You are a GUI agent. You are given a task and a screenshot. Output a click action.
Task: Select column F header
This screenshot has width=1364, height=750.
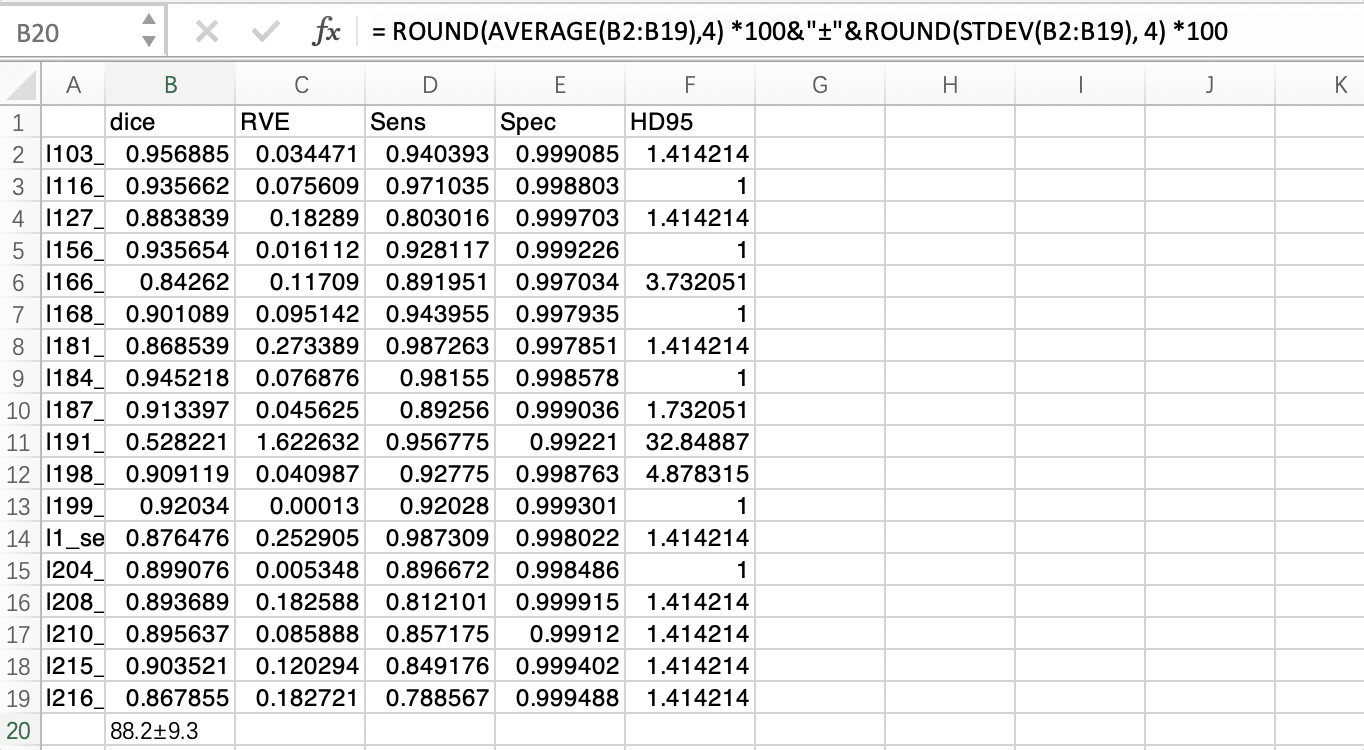coord(690,85)
